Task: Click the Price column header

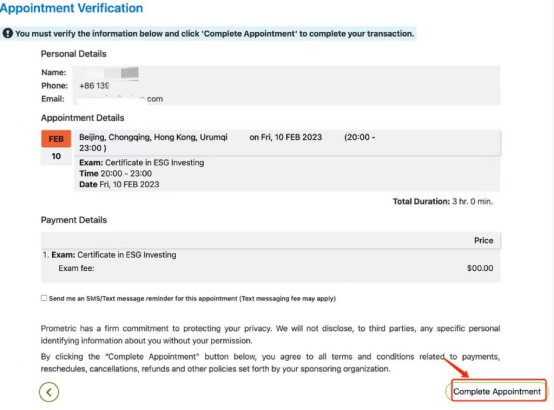Action: [x=483, y=240]
